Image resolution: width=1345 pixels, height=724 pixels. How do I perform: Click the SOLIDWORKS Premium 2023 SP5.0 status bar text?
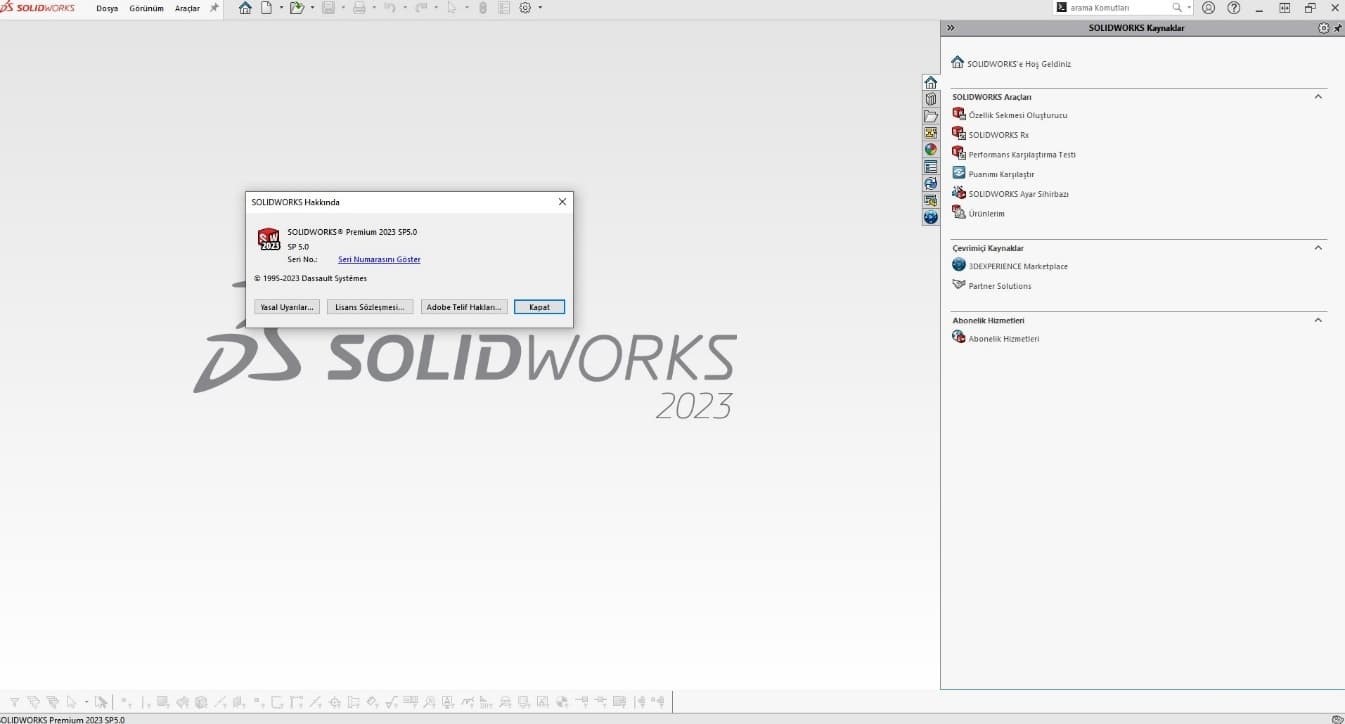(62, 719)
